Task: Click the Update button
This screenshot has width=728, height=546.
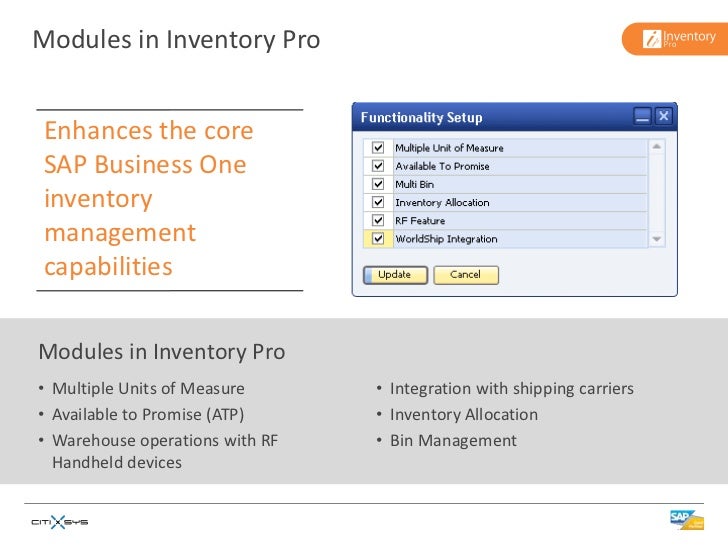Action: point(395,275)
